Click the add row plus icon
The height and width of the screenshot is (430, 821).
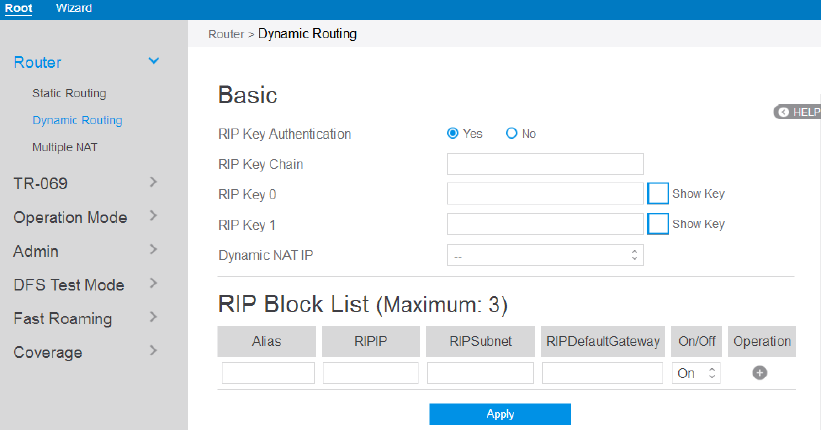759,373
